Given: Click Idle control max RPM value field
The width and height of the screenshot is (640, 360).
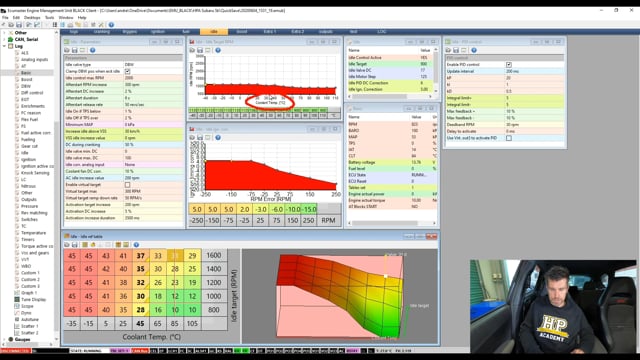Looking at the screenshot, I should pos(153,78).
